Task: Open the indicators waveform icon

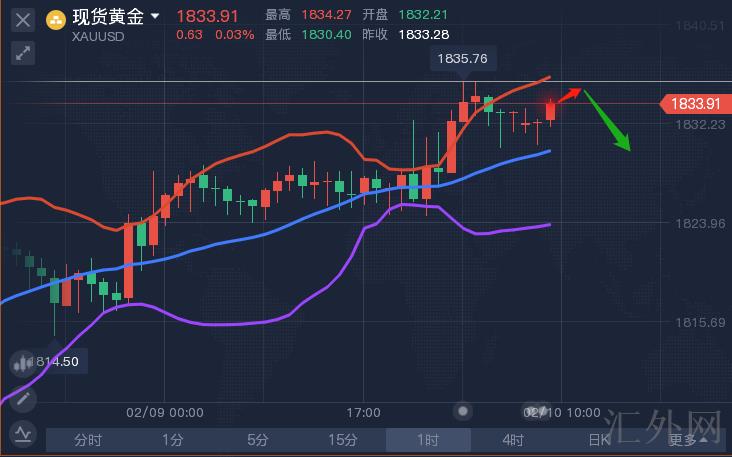Action: point(23,434)
